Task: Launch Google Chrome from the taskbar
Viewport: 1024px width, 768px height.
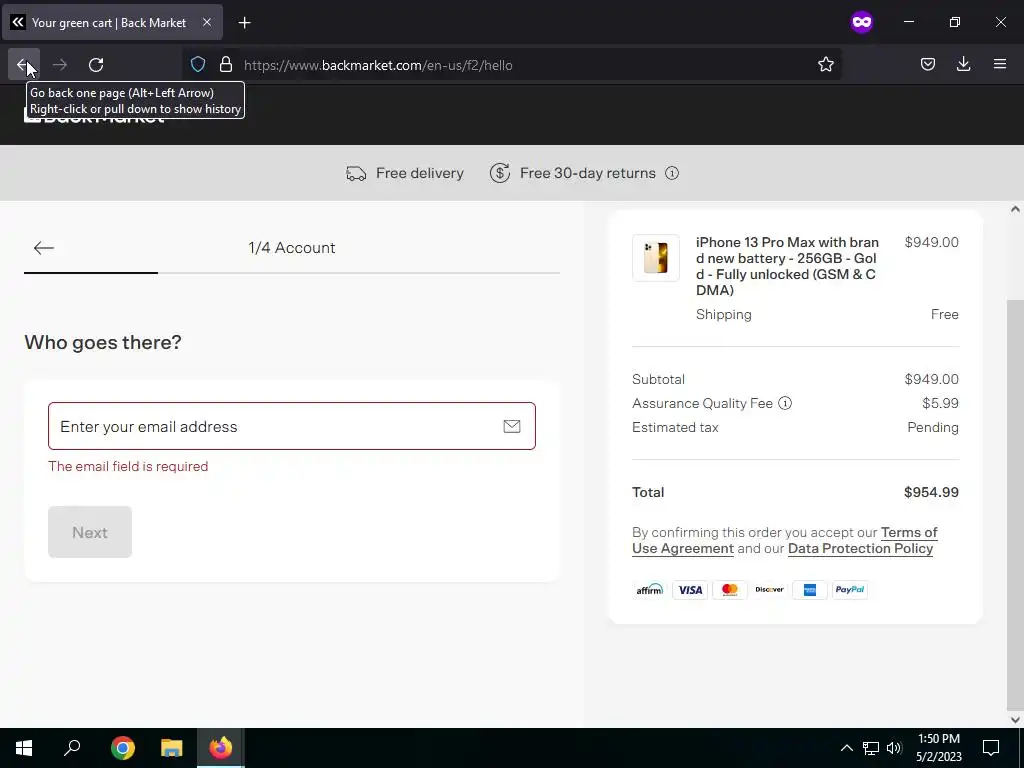Action: coord(123,748)
